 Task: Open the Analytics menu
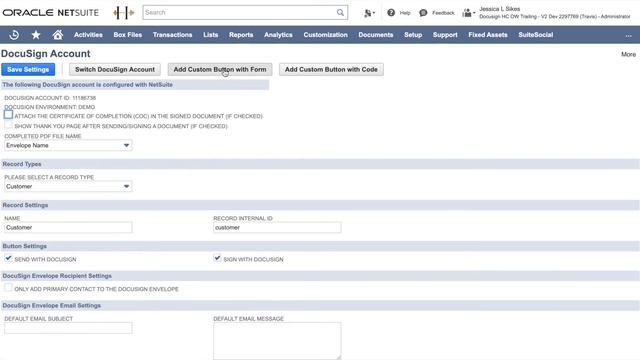[x=278, y=35]
